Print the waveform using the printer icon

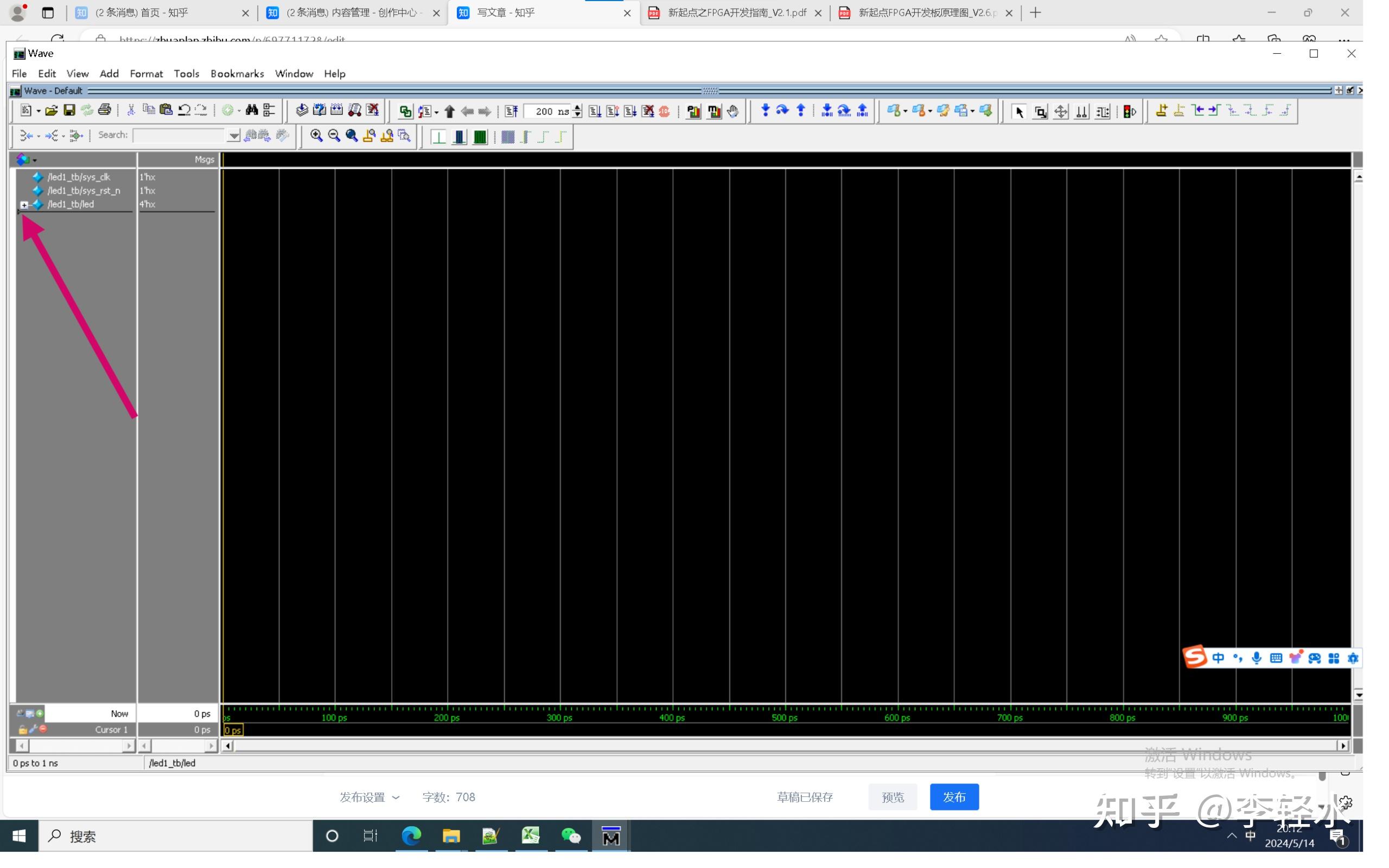coord(105,110)
